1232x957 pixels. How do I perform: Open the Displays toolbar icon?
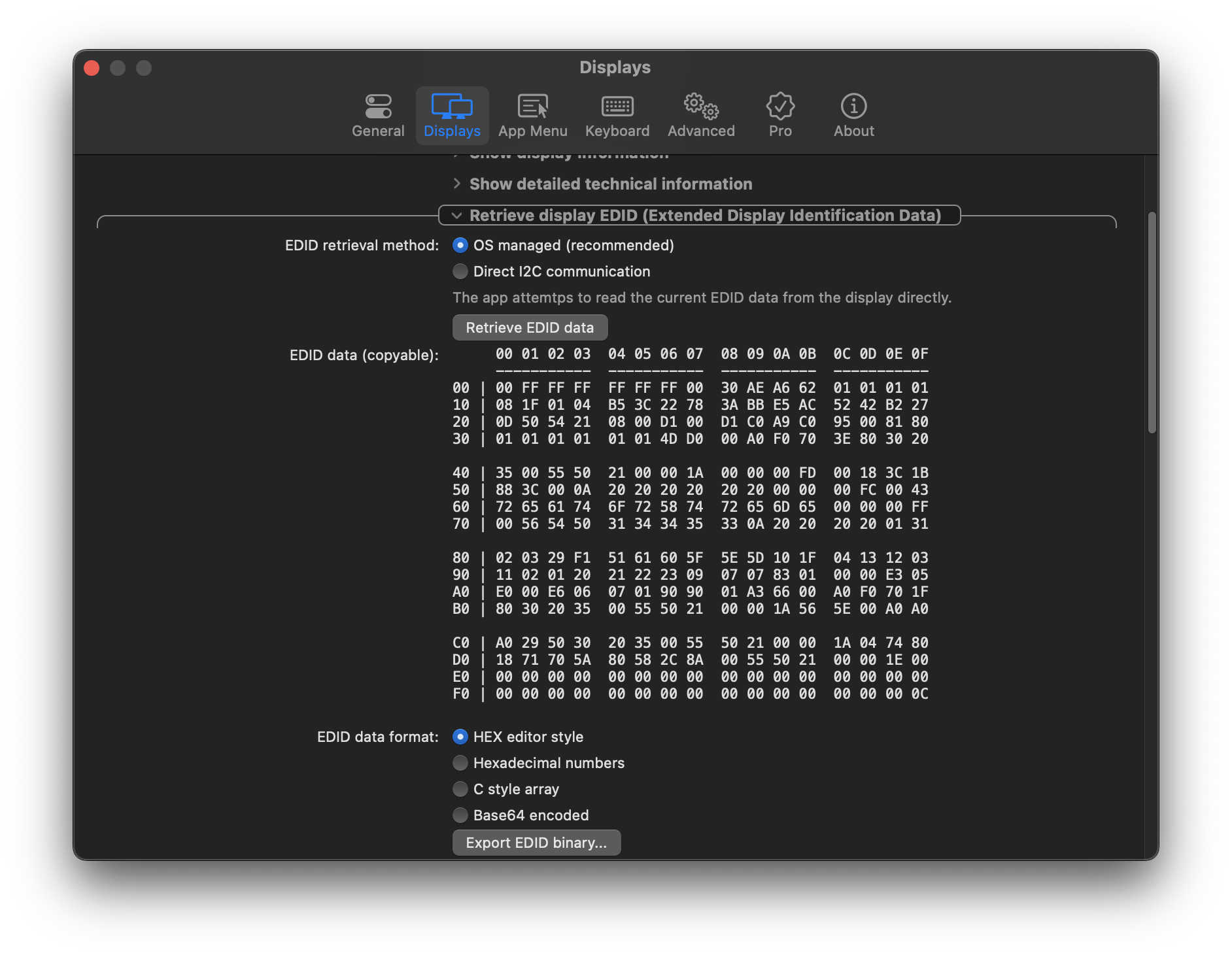(452, 116)
